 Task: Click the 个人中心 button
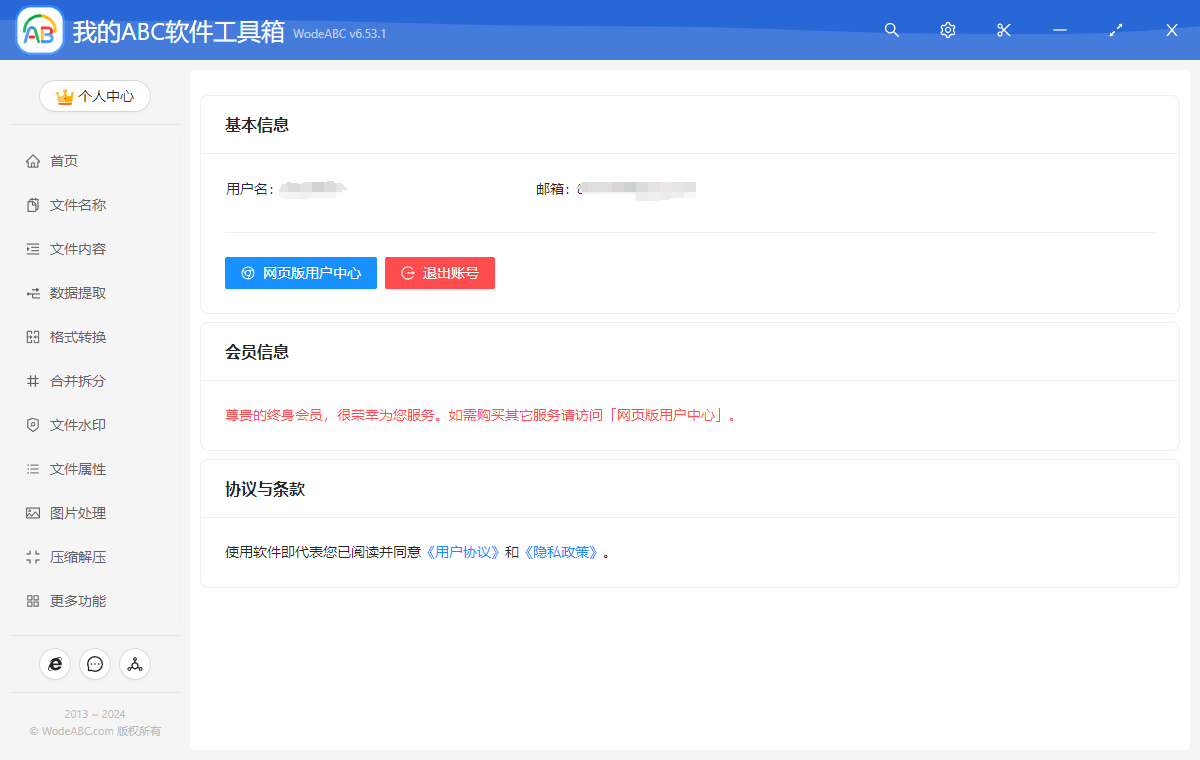(94, 96)
